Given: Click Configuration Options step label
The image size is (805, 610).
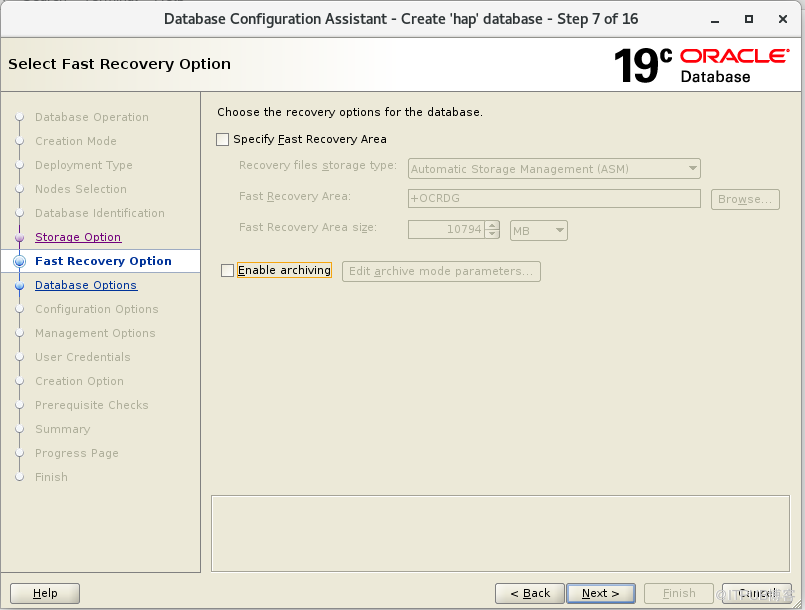Looking at the screenshot, I should tap(97, 309).
